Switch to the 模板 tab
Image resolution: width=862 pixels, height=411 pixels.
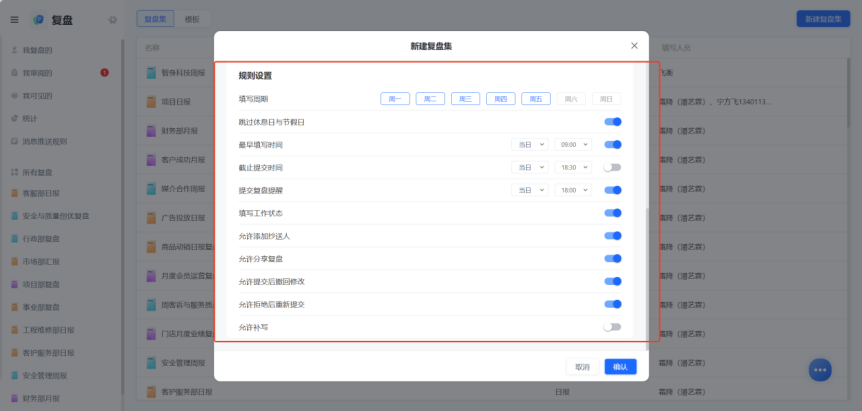192,19
